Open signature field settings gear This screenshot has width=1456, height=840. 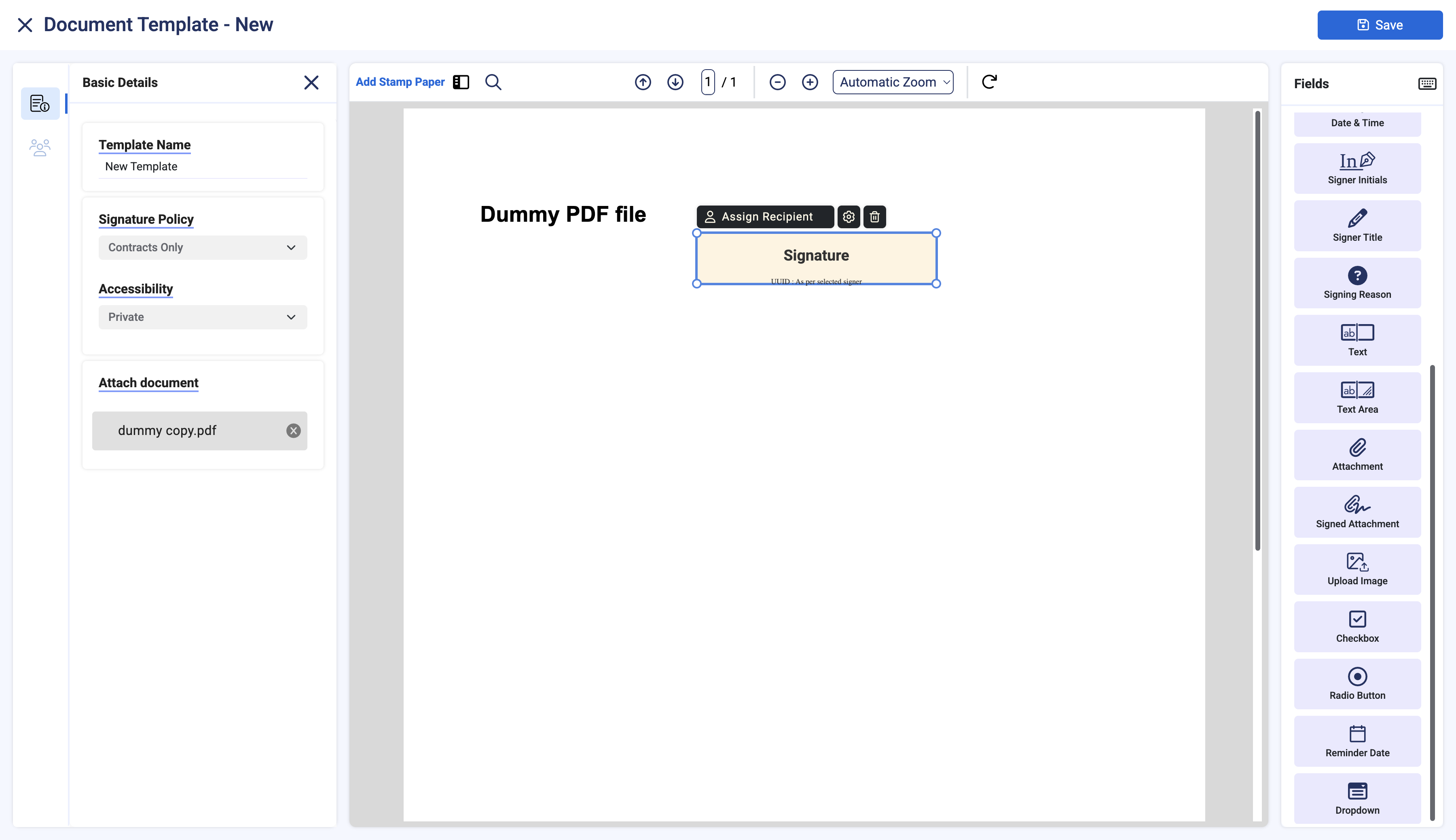point(848,217)
